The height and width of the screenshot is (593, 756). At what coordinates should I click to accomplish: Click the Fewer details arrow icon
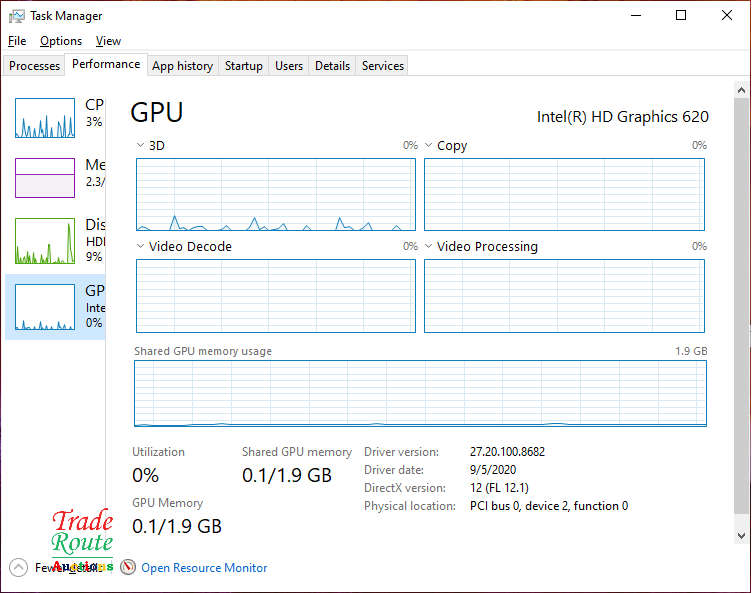18,567
